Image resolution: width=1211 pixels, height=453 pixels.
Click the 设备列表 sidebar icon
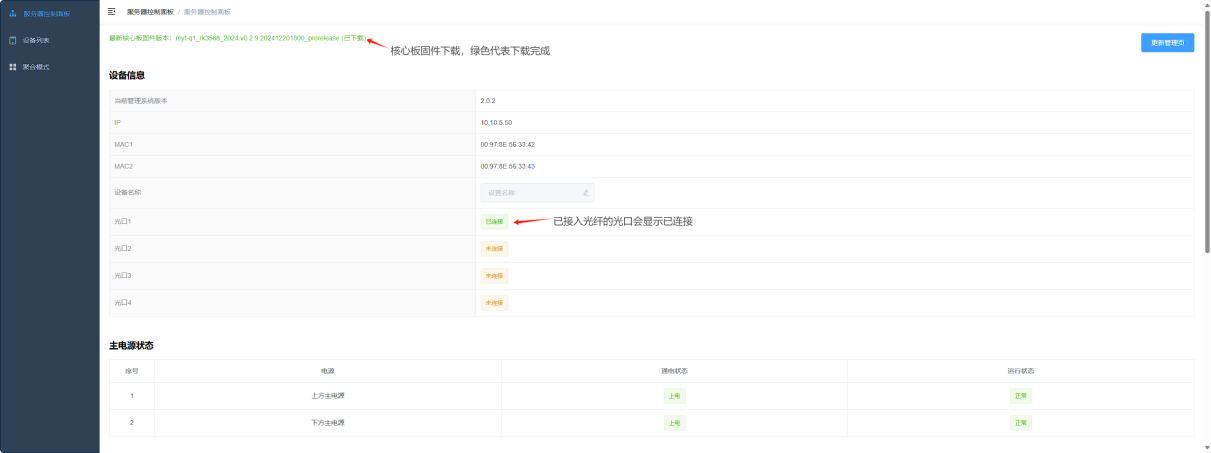coord(13,41)
